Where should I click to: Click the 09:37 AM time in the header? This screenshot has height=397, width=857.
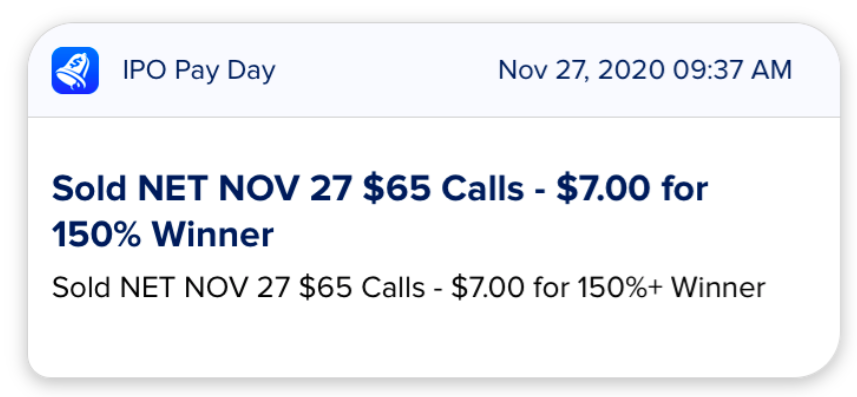[x=732, y=71]
